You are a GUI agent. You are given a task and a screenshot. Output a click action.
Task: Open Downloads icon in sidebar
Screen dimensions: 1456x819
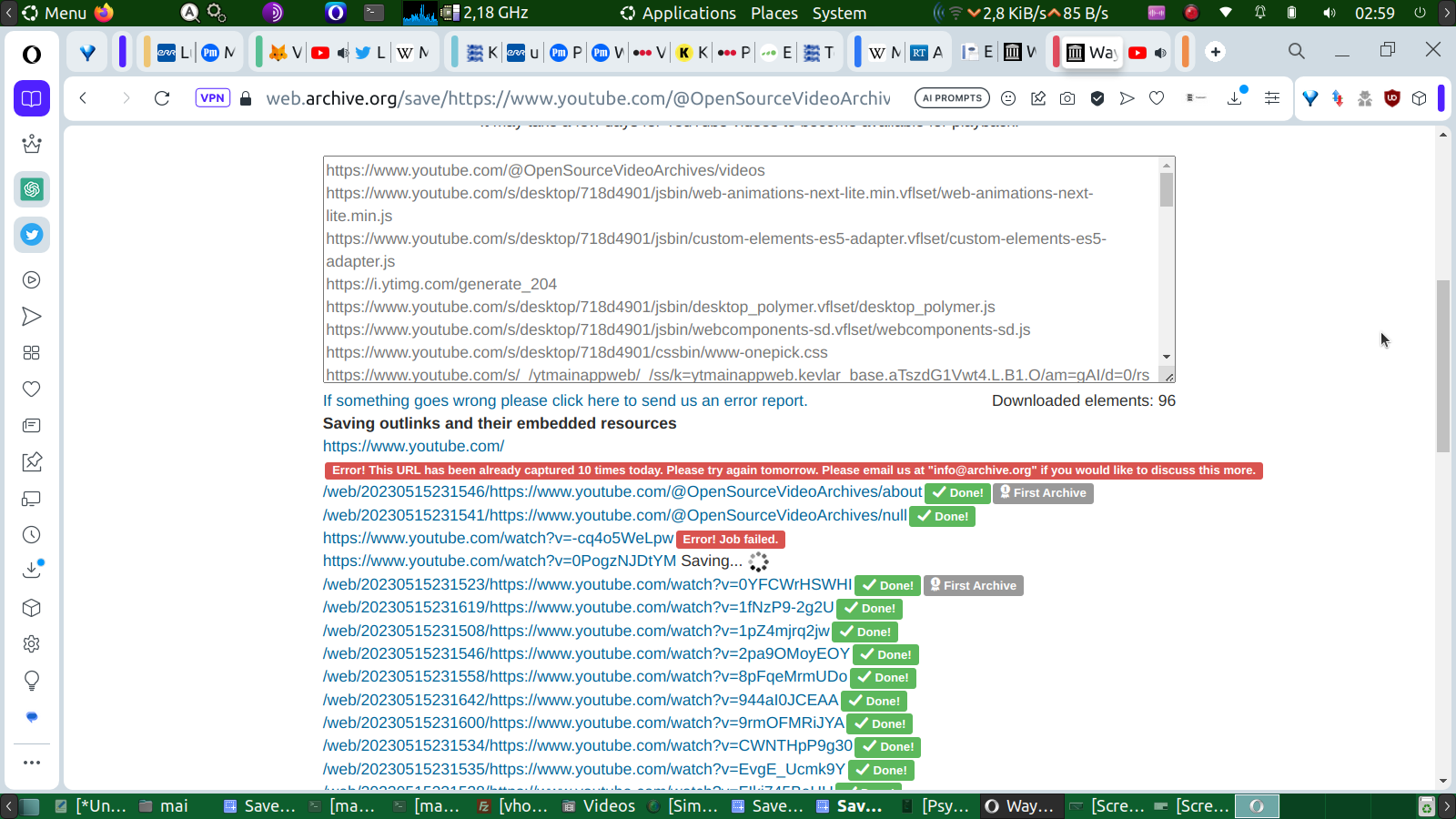click(32, 570)
